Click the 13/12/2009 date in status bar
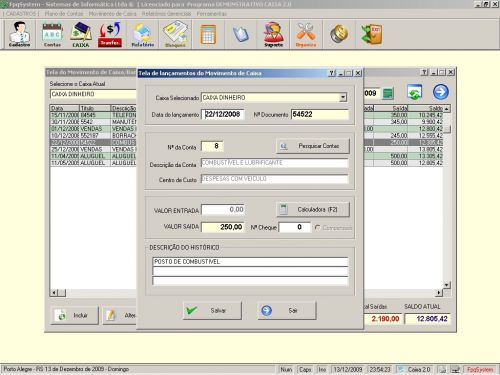 coord(348,369)
